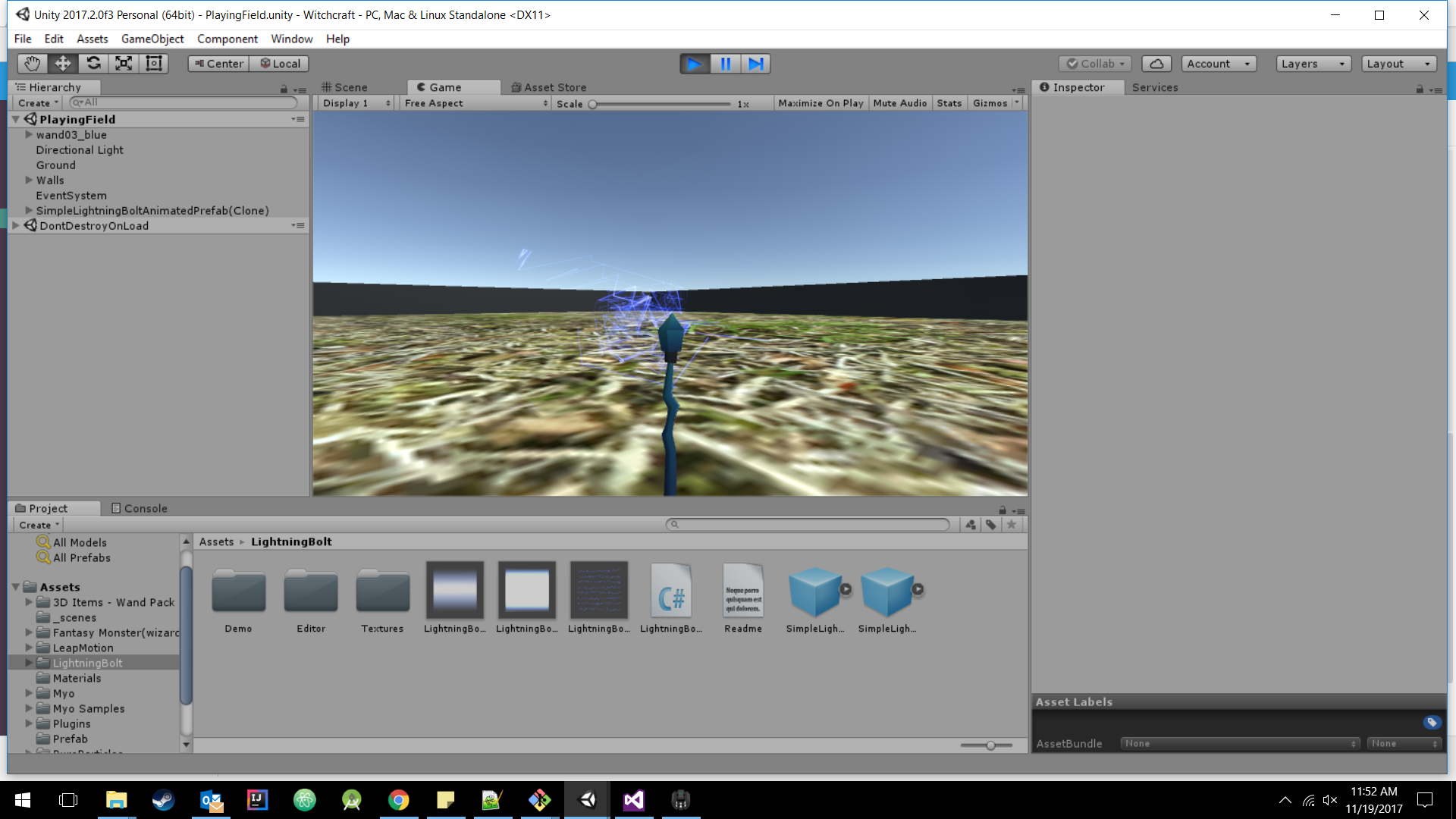Open the cloud services icon button

1156,64
